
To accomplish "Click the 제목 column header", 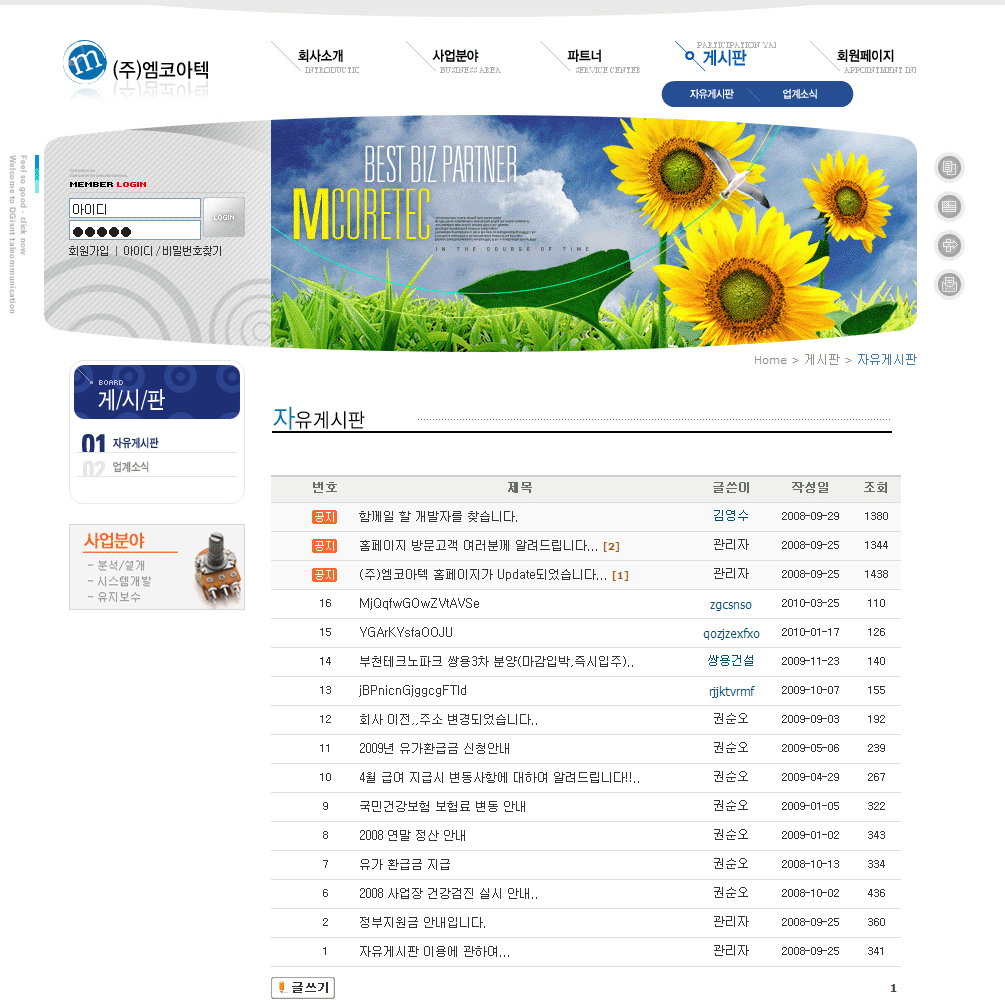I will [x=520, y=488].
